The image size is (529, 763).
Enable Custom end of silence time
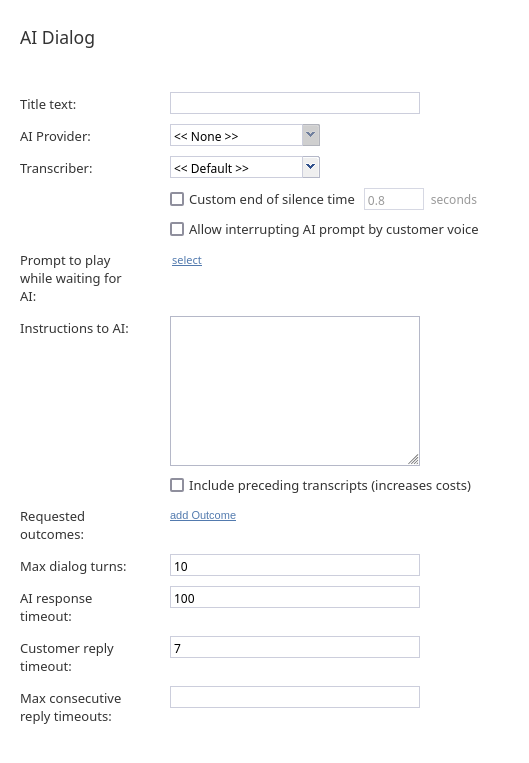point(177,199)
